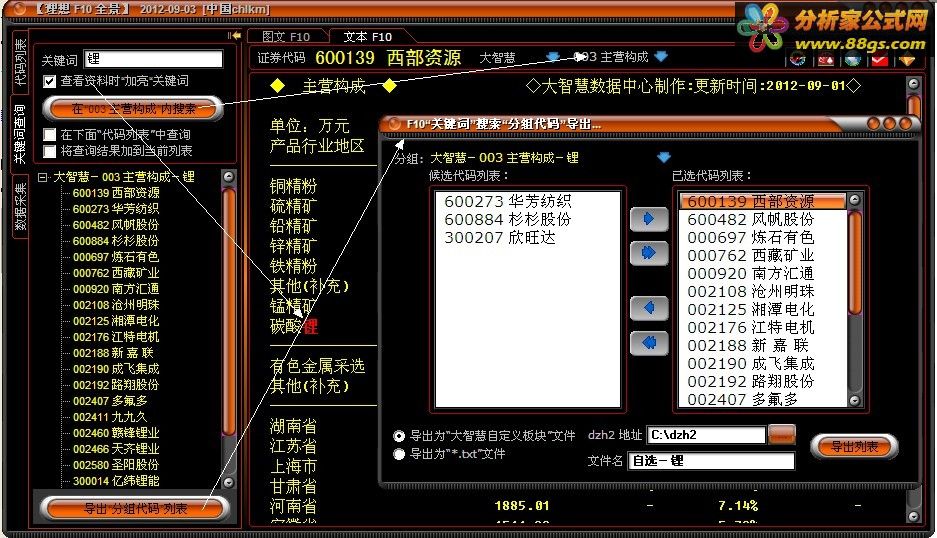The width and height of the screenshot is (937, 538).
Task: Enable search within code list below checkbox
Action: [x=50, y=135]
